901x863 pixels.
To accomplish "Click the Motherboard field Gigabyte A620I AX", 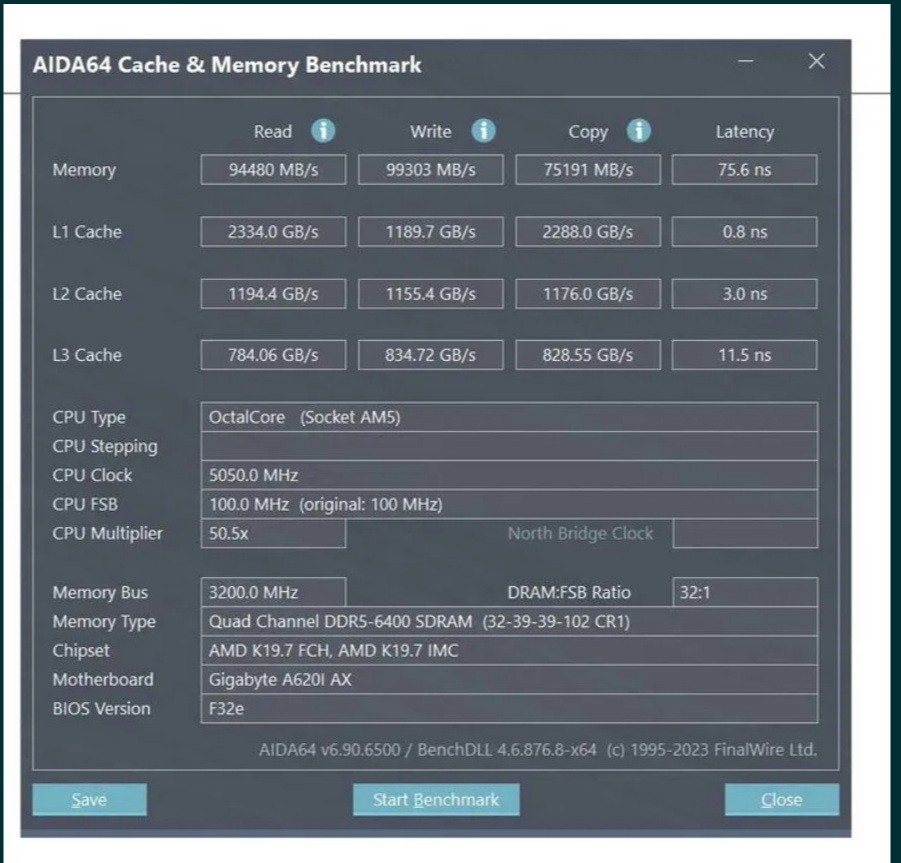I will point(510,680).
